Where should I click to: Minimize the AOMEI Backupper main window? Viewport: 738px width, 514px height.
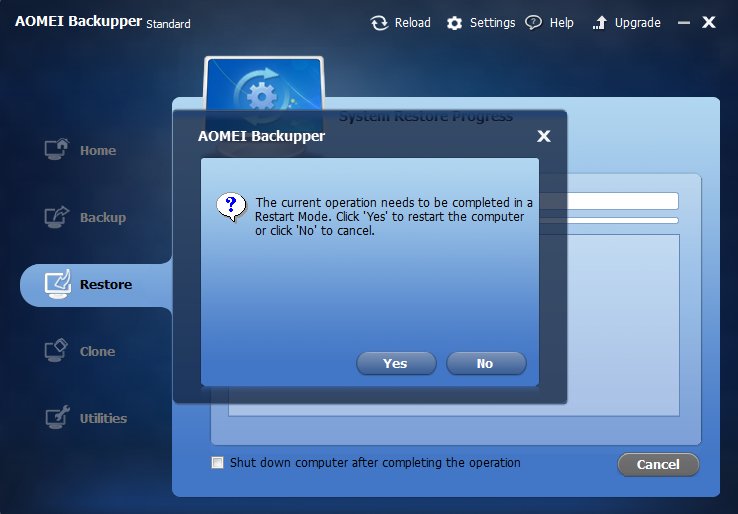coord(684,22)
